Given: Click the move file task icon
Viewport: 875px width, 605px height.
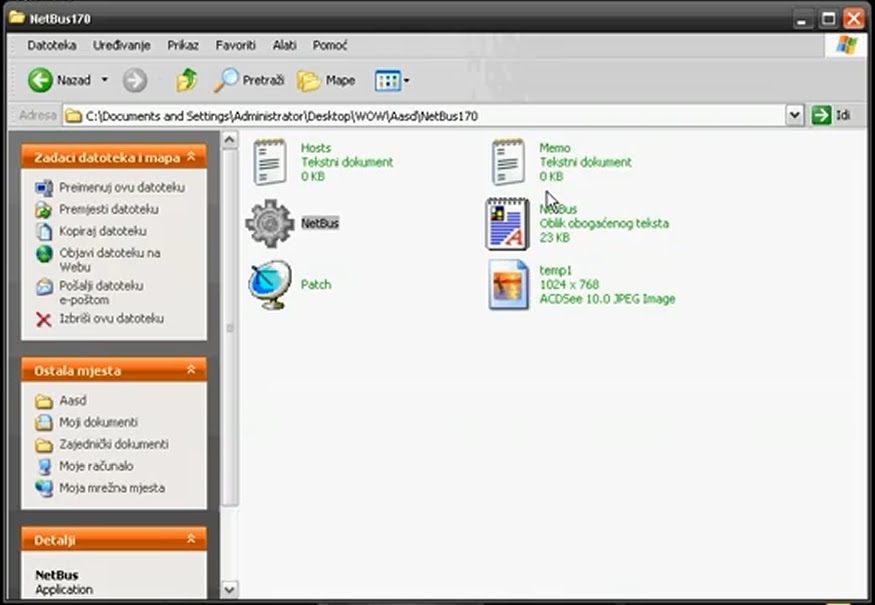Looking at the screenshot, I should pos(44,210).
